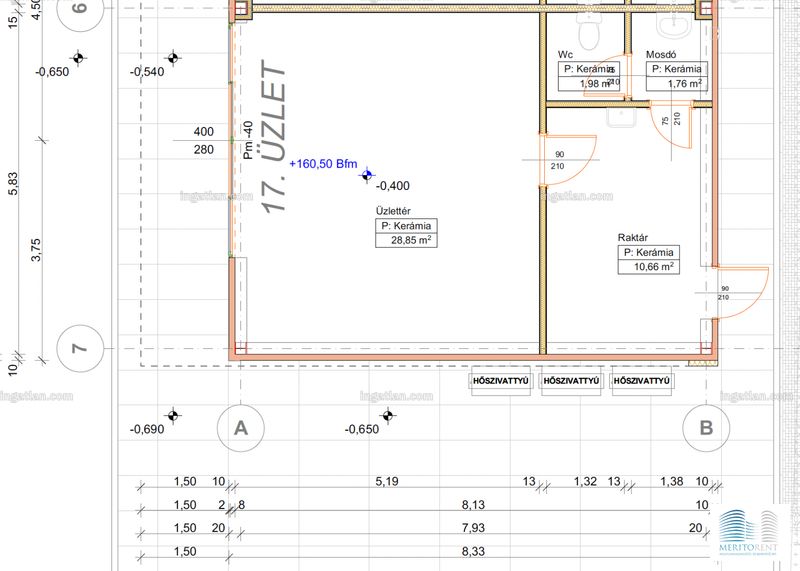This screenshot has width=800, height=571.
Task: Click the washbasin symbol in the Mosdó room
Action: (x=674, y=24)
